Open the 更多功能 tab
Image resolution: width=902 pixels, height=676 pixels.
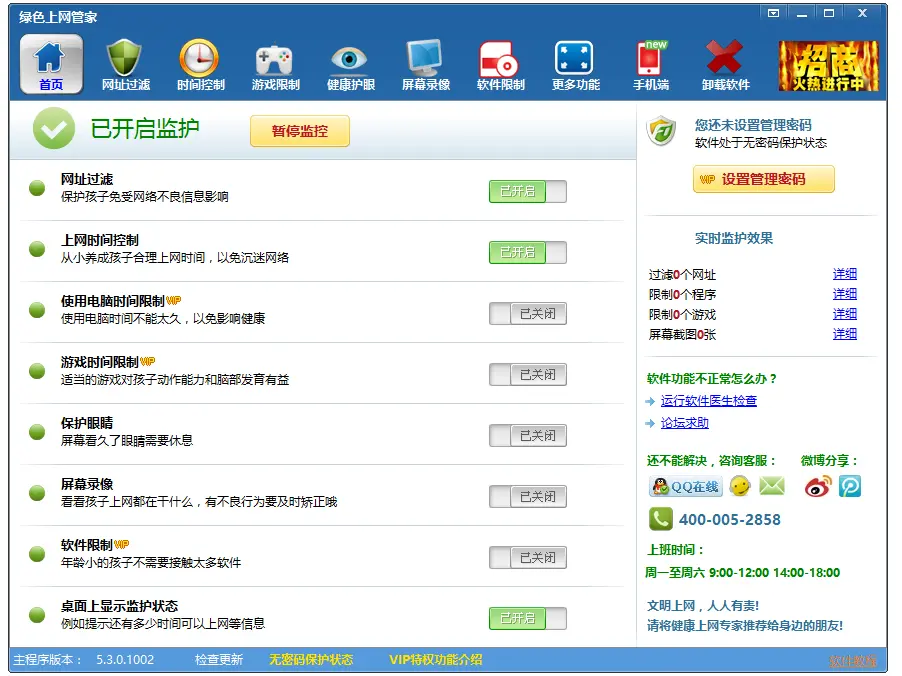[x=575, y=65]
